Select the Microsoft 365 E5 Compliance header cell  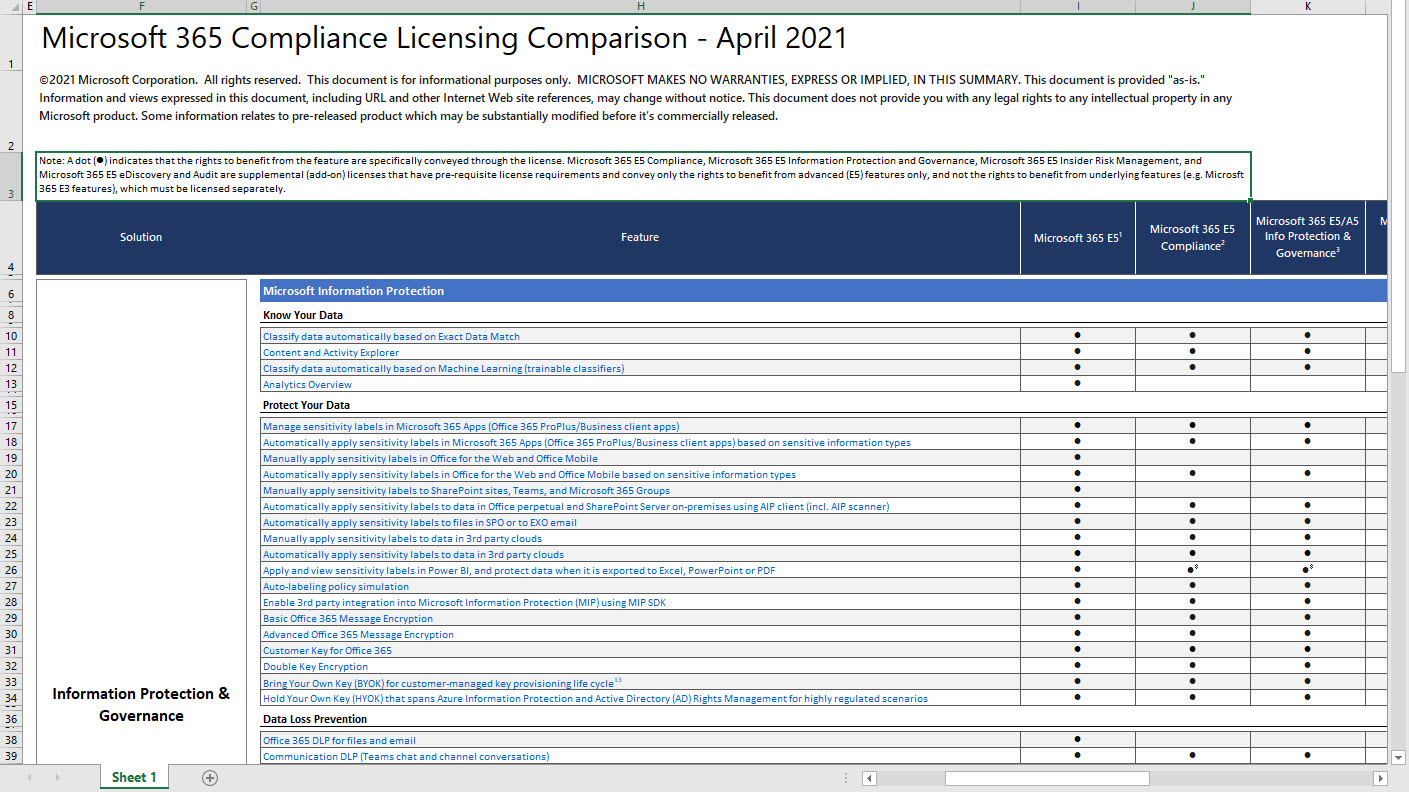click(1192, 238)
